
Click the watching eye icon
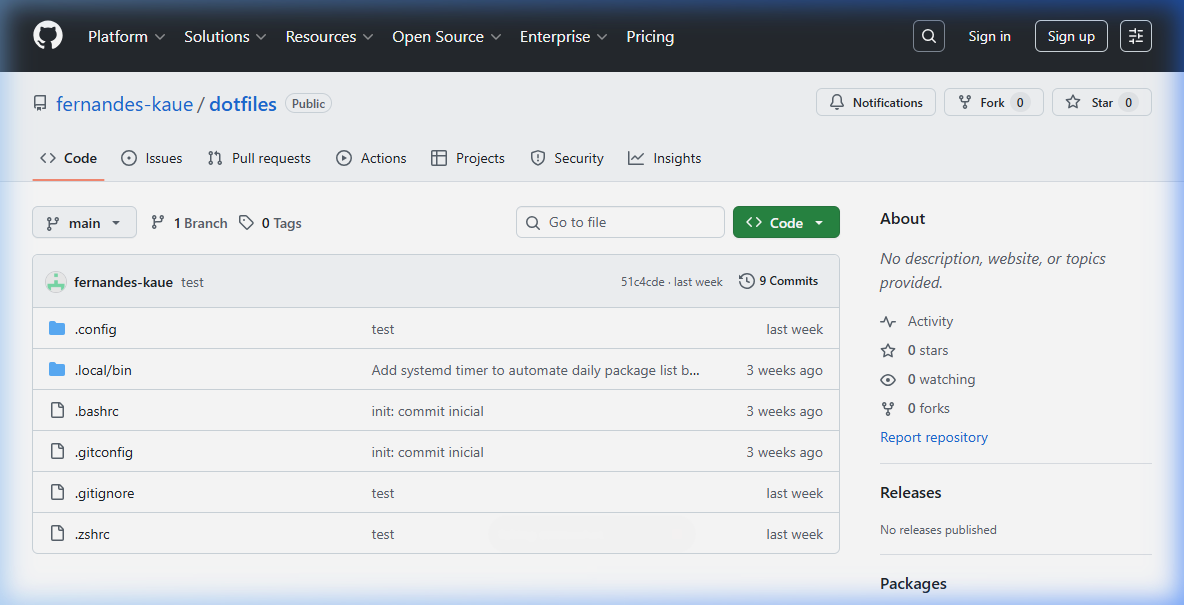click(x=888, y=379)
